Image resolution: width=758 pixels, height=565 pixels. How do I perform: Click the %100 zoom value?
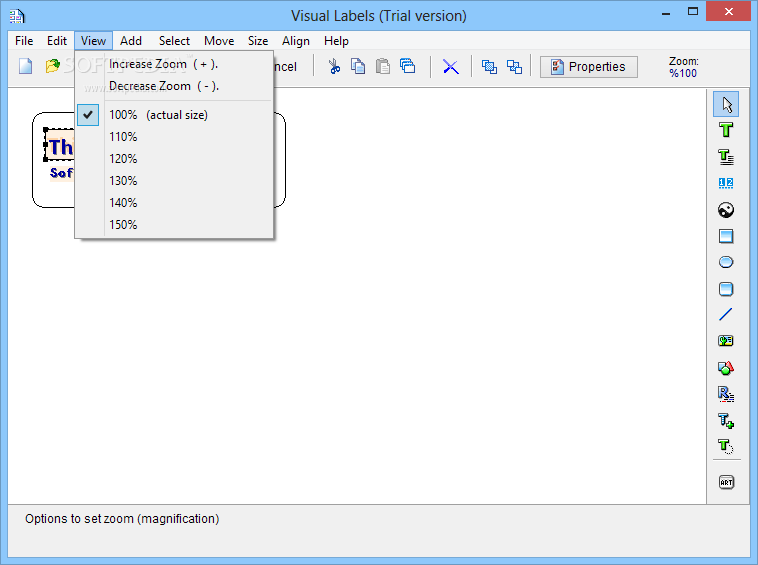coord(683,73)
